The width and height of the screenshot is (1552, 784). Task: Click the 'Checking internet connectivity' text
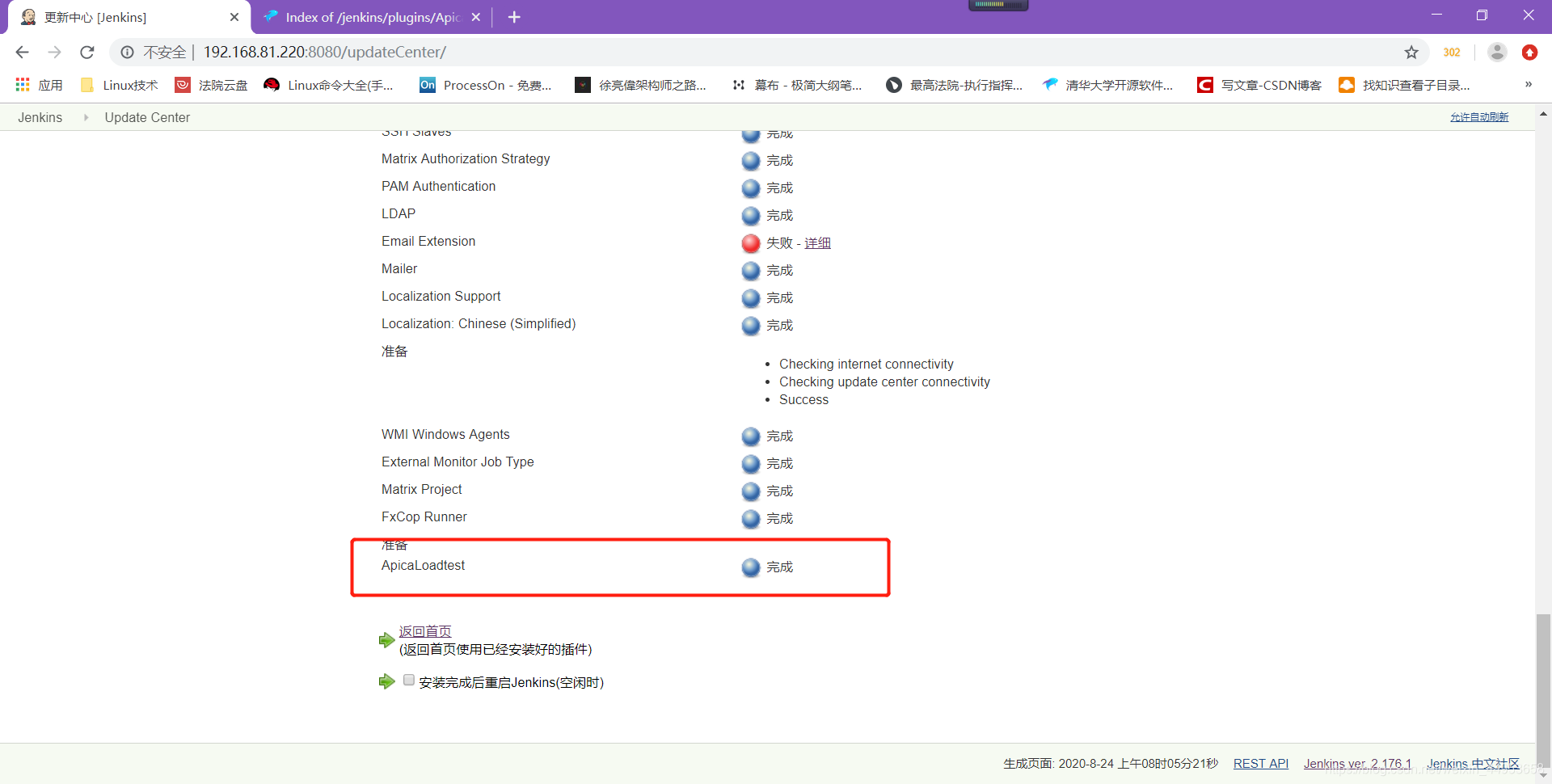[867, 364]
